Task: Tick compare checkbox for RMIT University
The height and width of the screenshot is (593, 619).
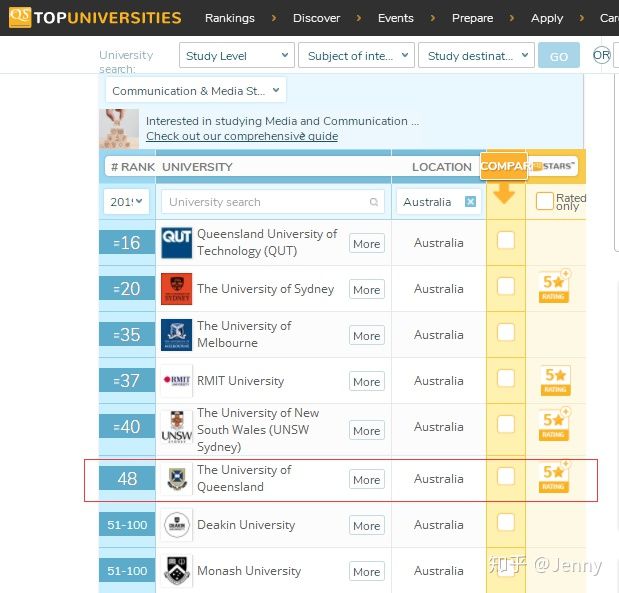Action: click(506, 378)
